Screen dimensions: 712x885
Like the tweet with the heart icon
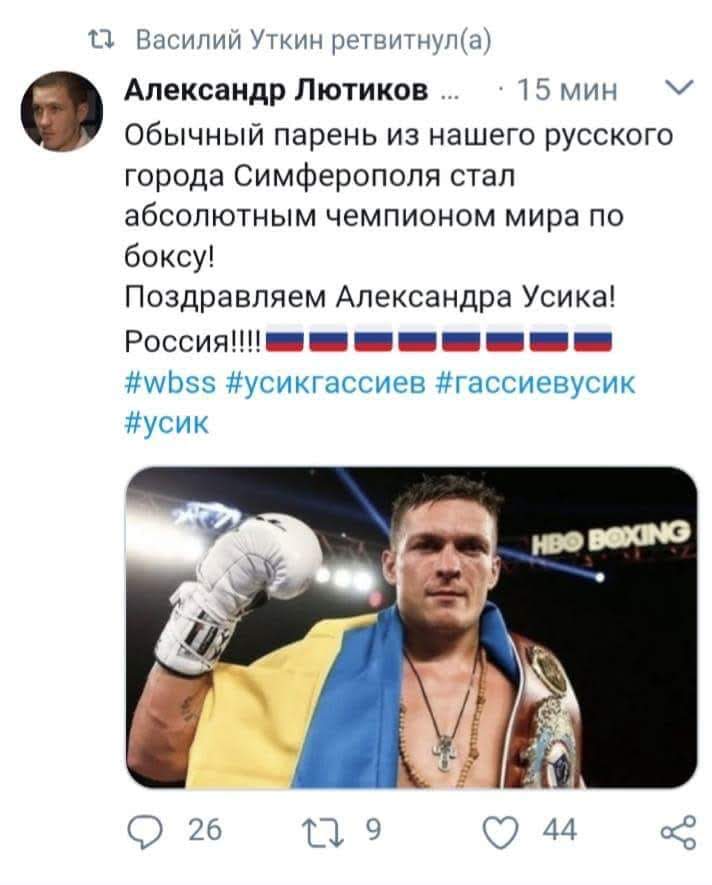click(x=502, y=830)
